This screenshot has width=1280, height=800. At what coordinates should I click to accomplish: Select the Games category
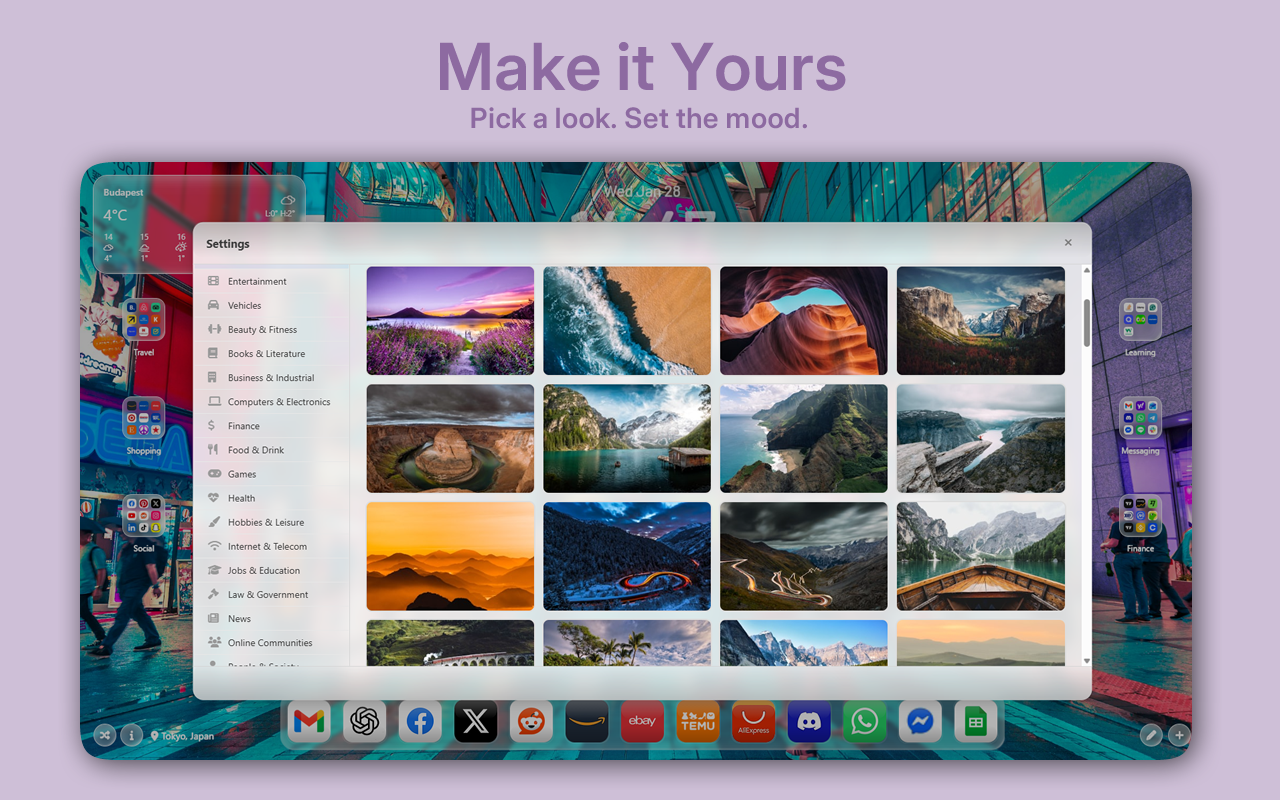[272, 474]
